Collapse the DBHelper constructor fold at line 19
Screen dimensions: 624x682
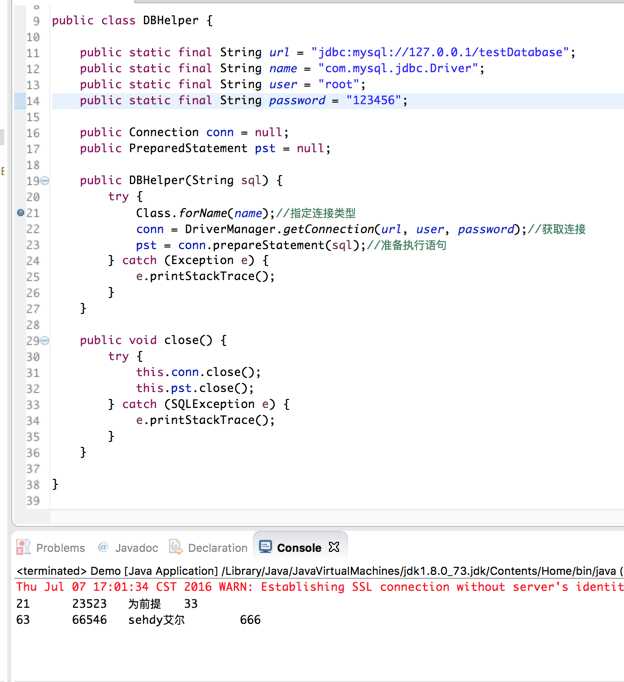(45, 181)
